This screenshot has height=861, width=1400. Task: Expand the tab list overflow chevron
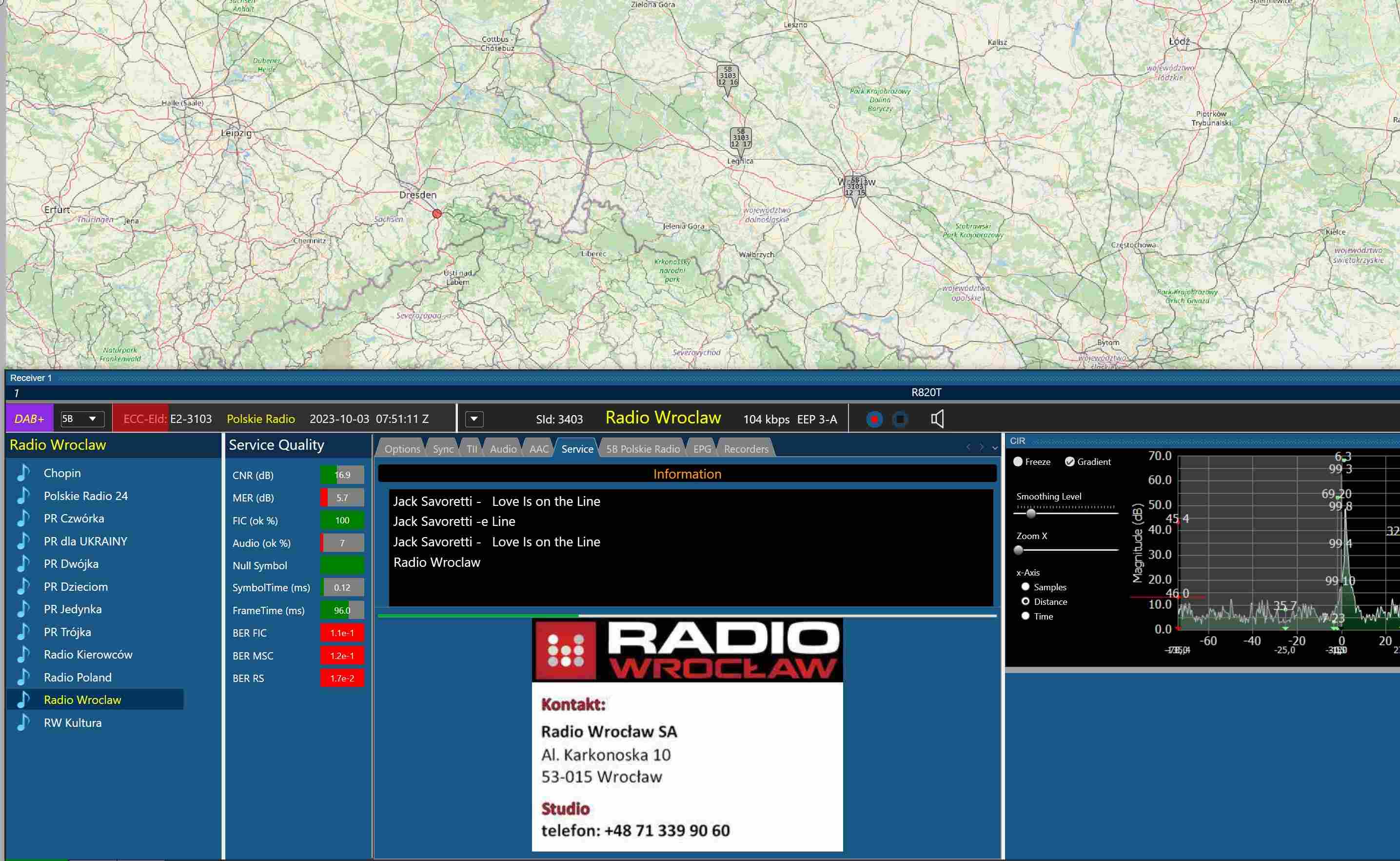point(995,448)
